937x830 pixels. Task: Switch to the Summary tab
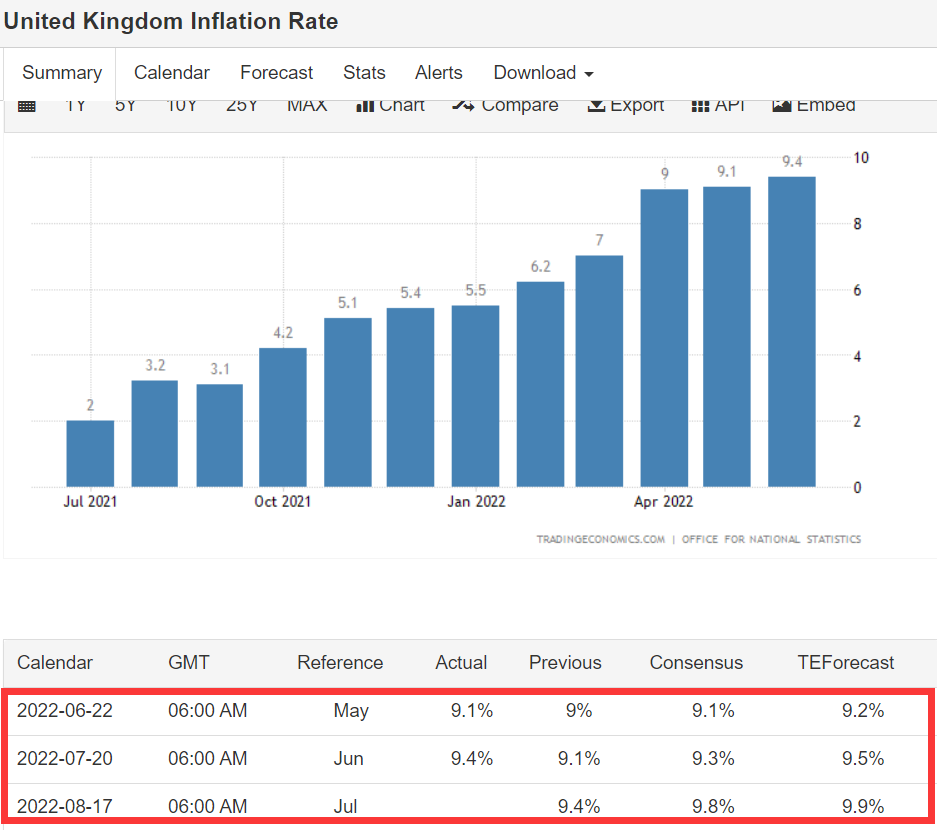[x=62, y=73]
